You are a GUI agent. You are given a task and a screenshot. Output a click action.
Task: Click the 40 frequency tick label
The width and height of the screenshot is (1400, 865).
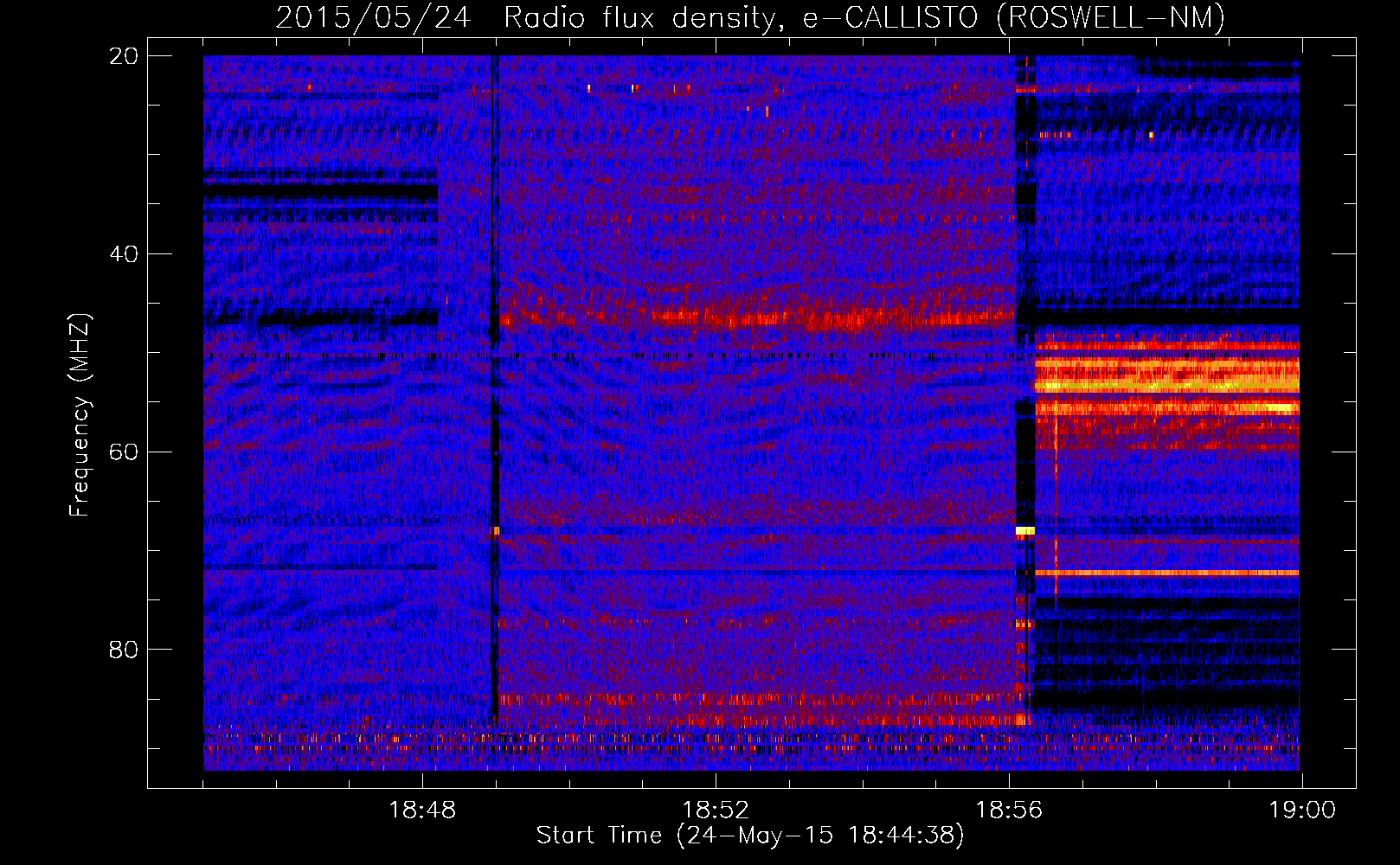(x=124, y=254)
